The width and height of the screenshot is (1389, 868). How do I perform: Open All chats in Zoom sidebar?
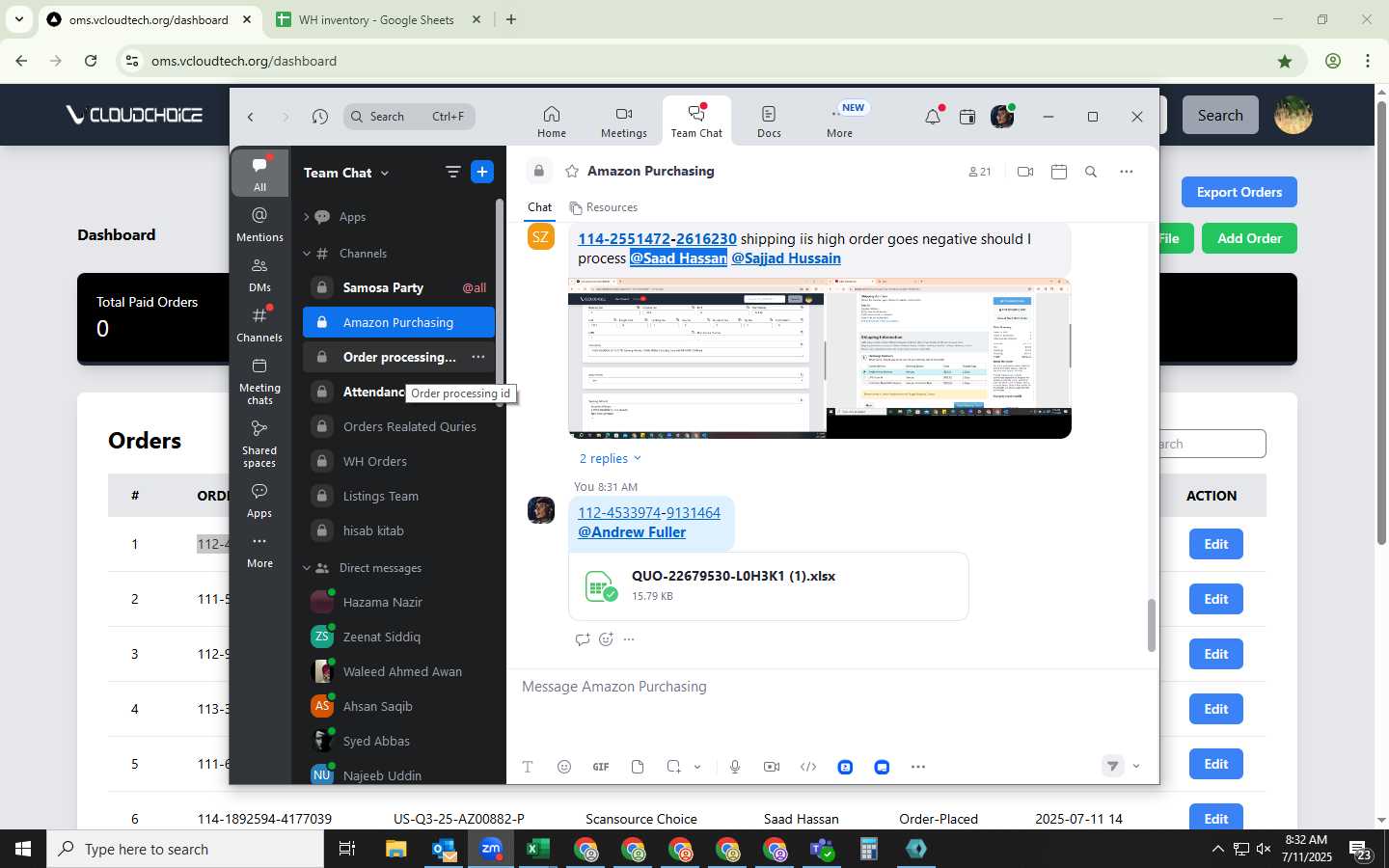click(x=259, y=174)
